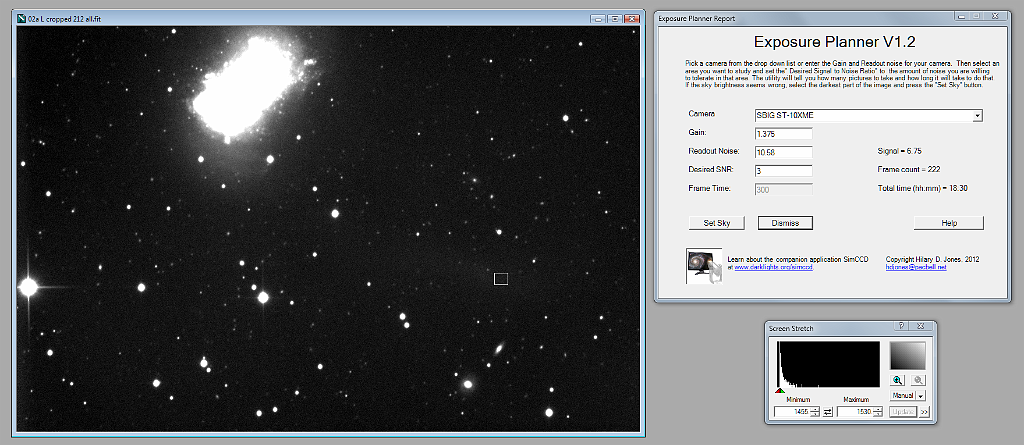Click the disabled Frame Time field

[783, 189]
